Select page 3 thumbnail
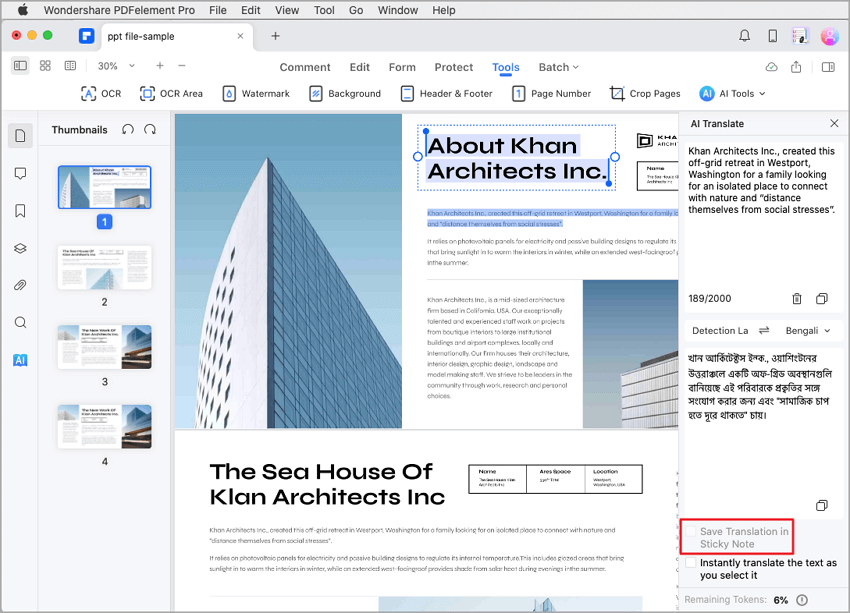Image resolution: width=850 pixels, height=613 pixels. 105,347
